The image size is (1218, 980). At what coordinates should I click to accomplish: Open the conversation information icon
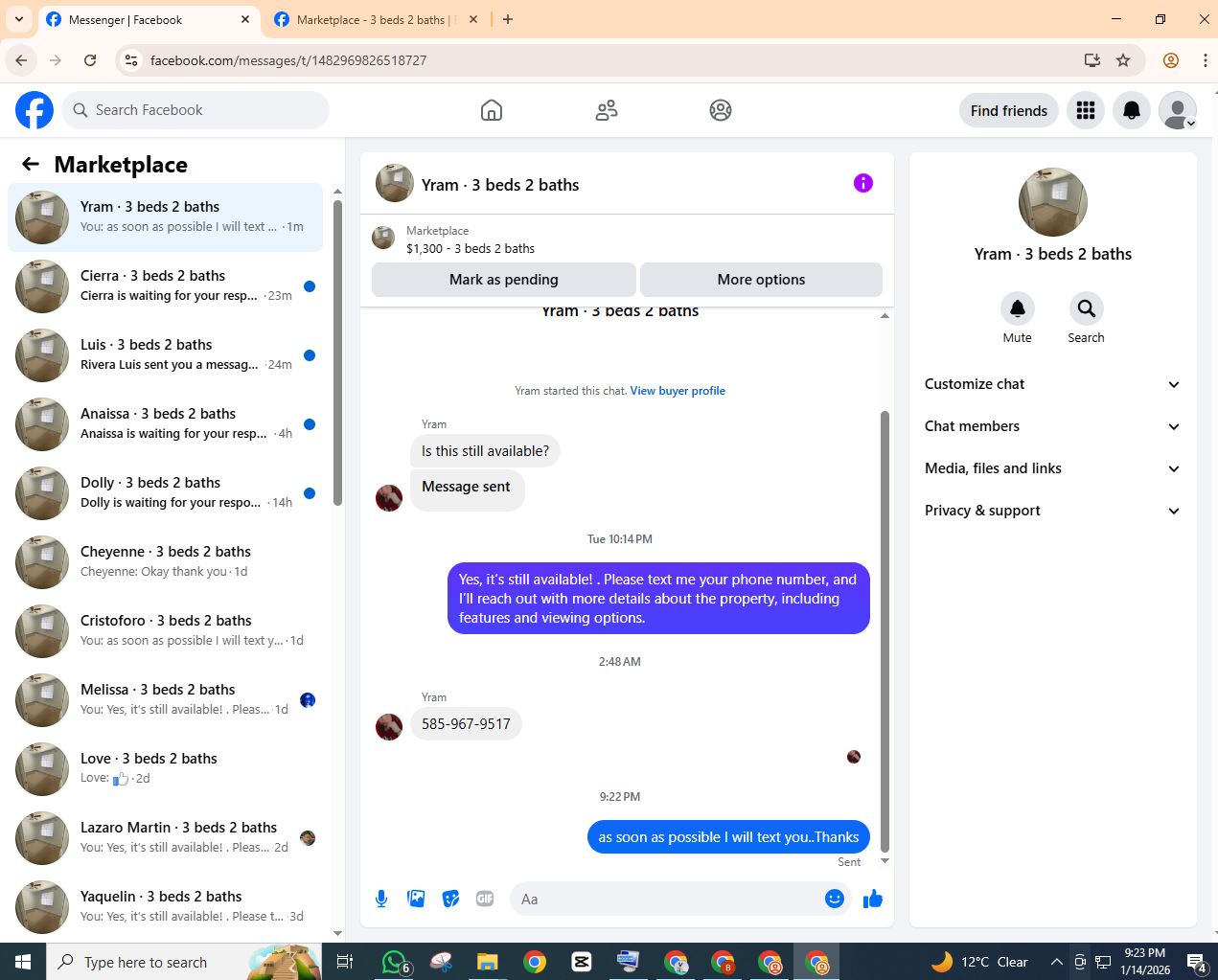863,183
